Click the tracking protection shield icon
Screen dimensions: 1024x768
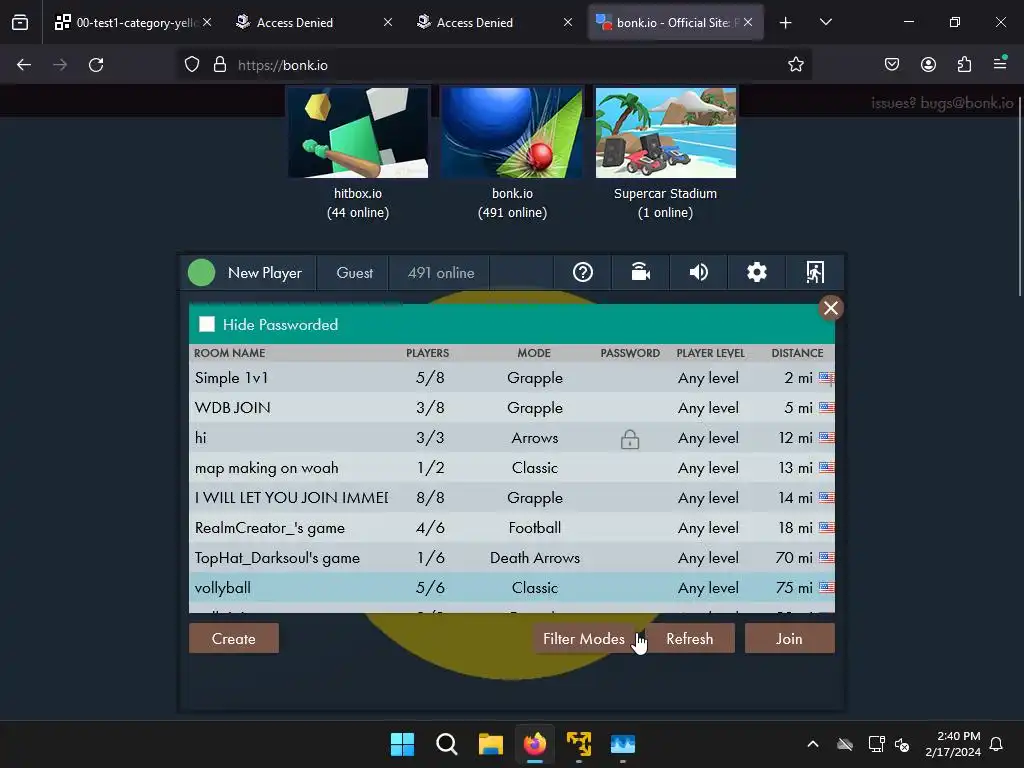191,65
